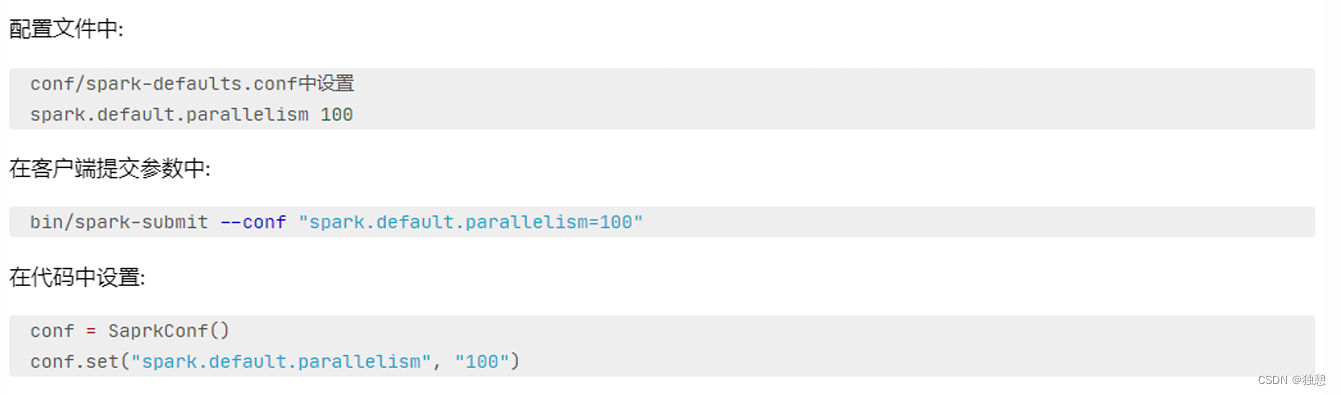Viewport: 1341px width, 395px height.
Task: Click the "SaprkConf()" call
Action: click(169, 330)
